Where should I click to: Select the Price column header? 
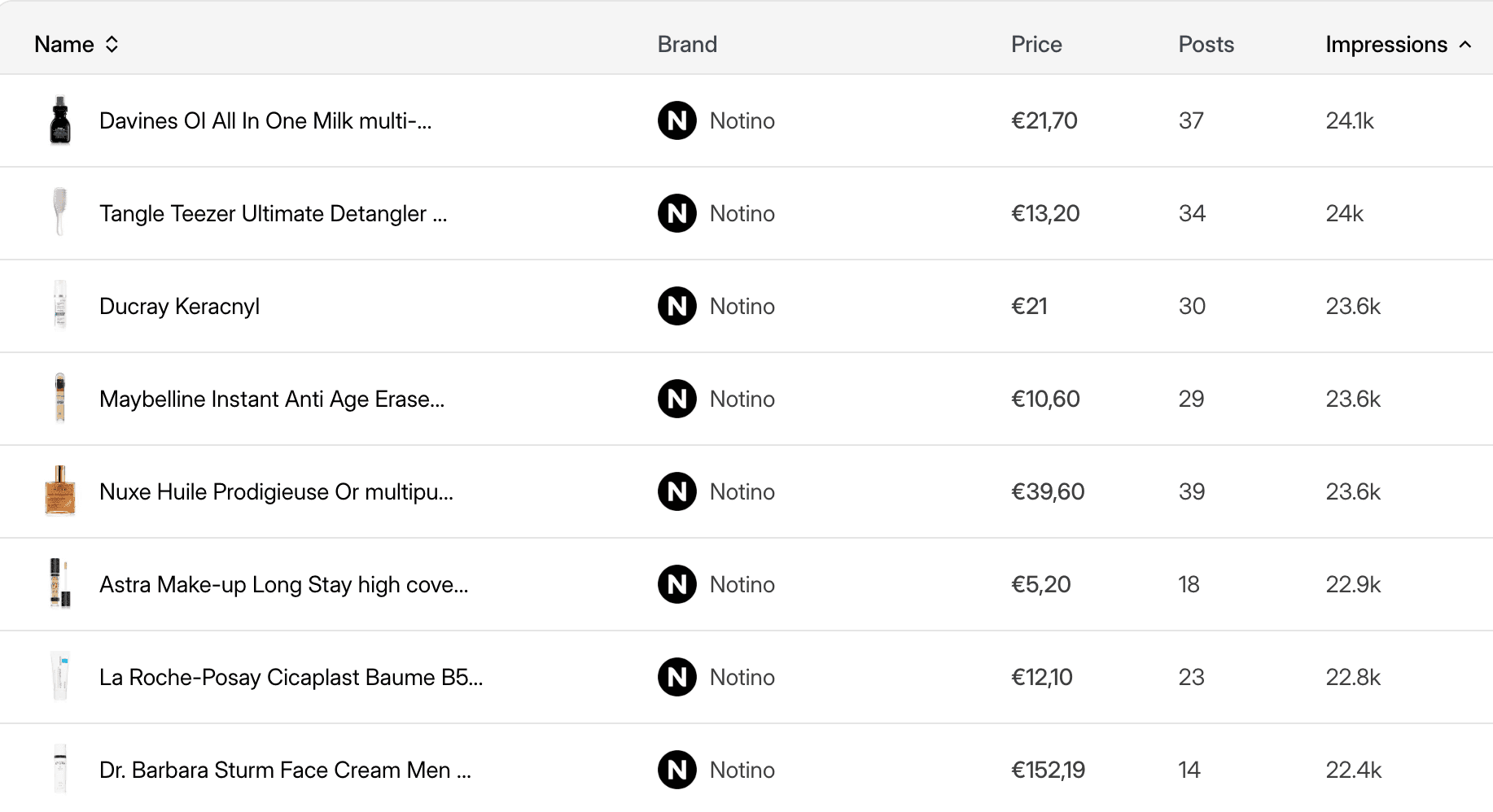click(x=1036, y=45)
